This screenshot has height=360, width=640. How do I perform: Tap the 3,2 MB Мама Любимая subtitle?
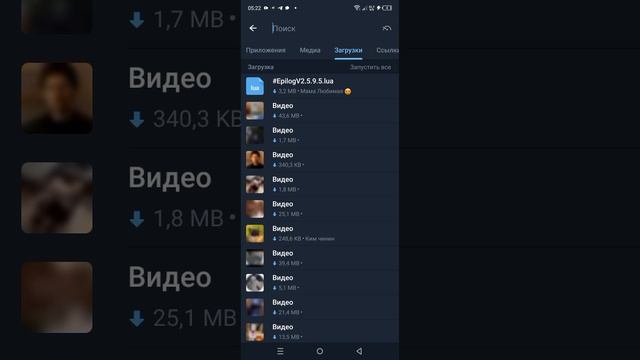(312, 91)
